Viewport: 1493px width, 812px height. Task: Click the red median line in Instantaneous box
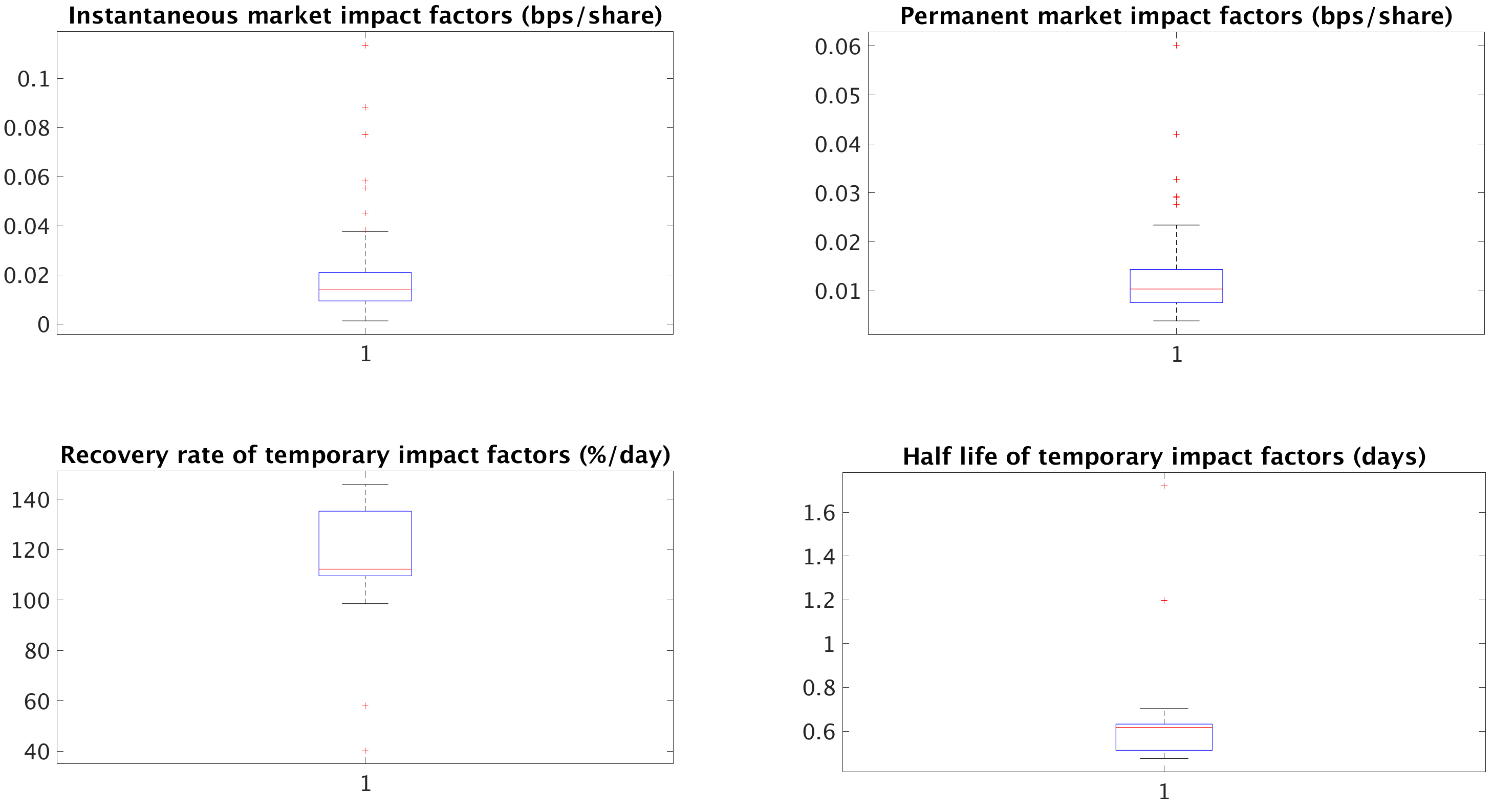(365, 290)
